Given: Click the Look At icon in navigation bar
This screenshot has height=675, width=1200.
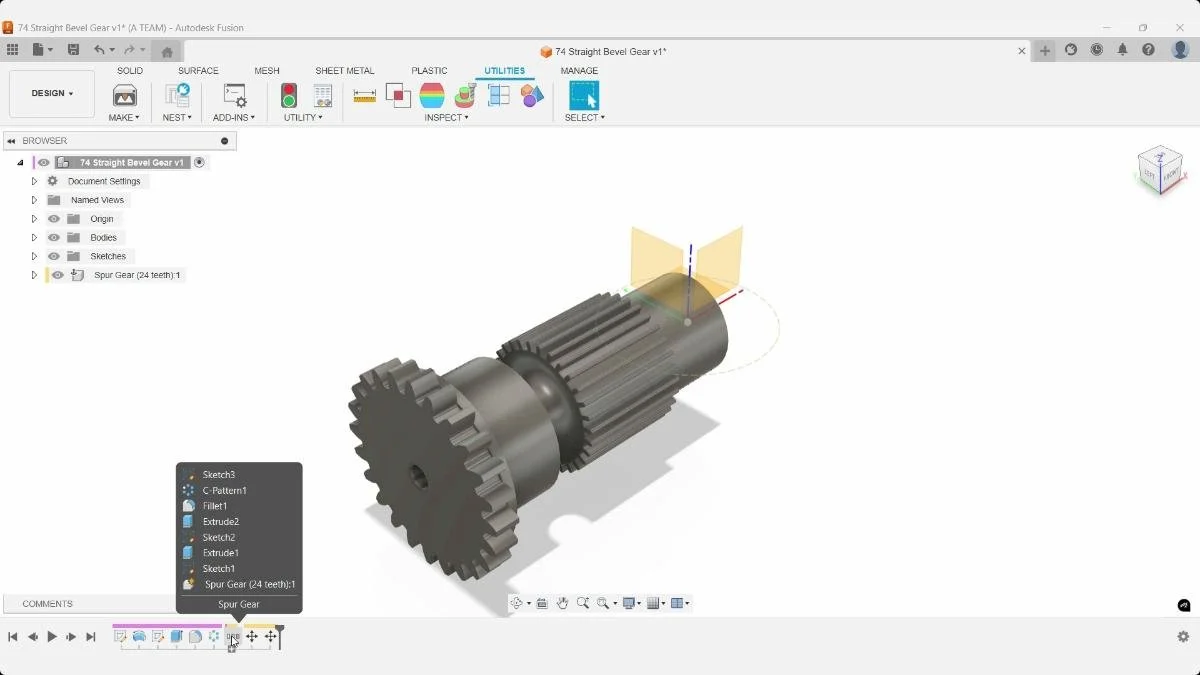Looking at the screenshot, I should (541, 603).
